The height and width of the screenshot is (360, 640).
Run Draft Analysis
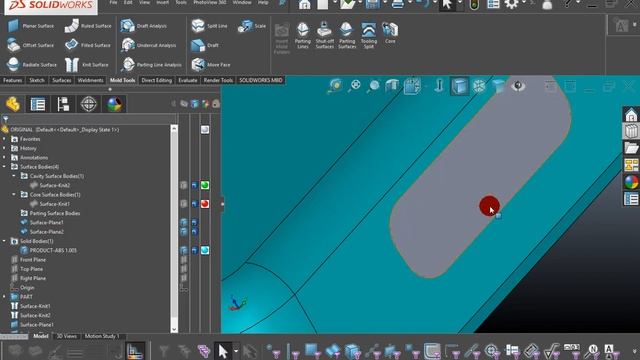143,26
